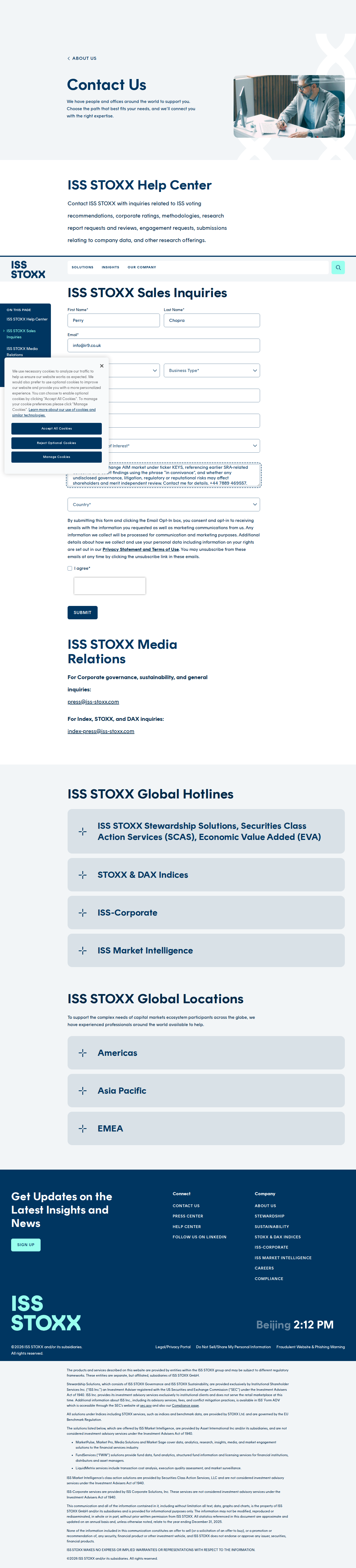
Task: Click Reject Optional Cookies button
Action: 56,443
